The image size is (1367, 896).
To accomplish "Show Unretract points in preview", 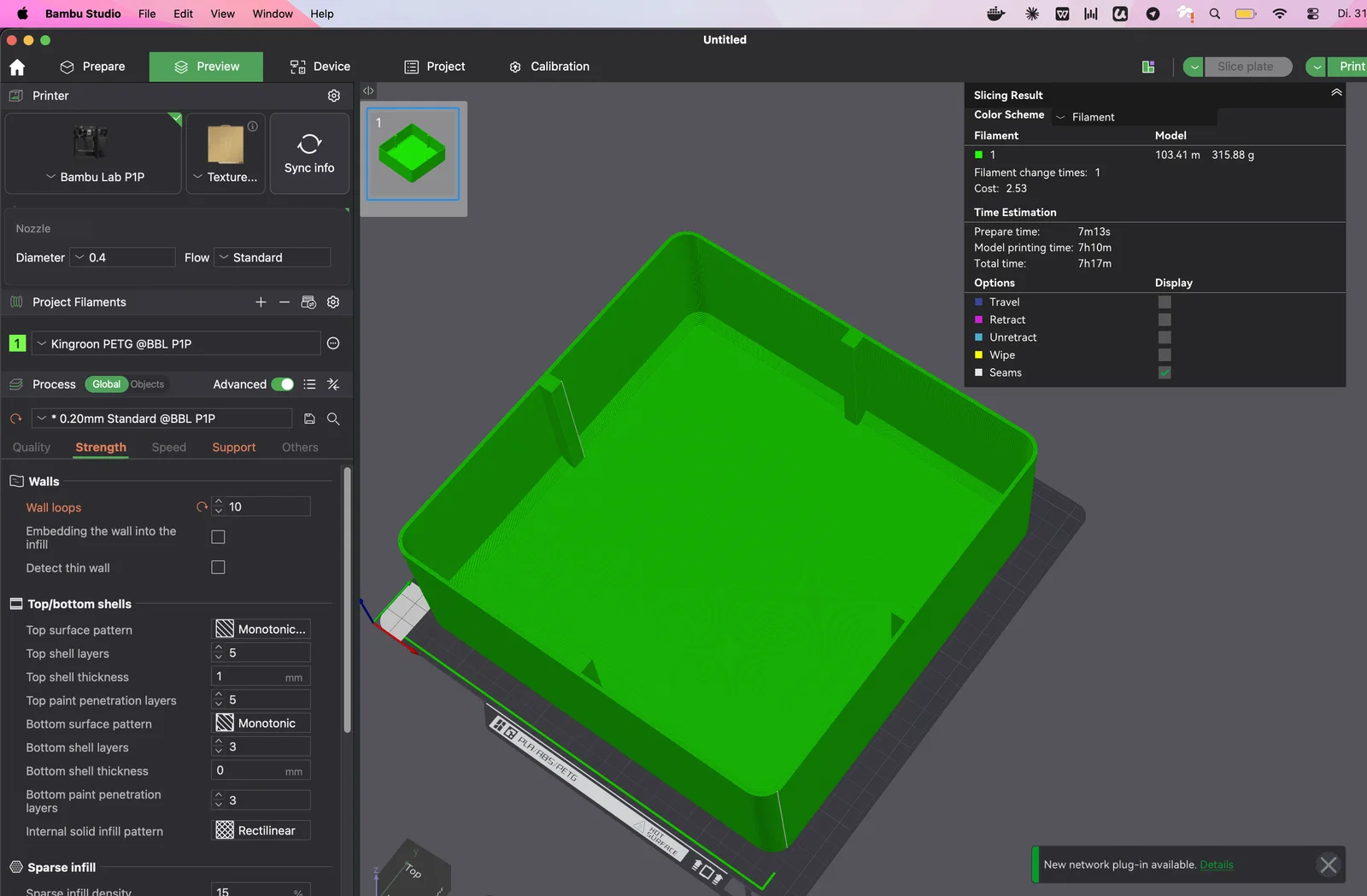I will (1165, 337).
